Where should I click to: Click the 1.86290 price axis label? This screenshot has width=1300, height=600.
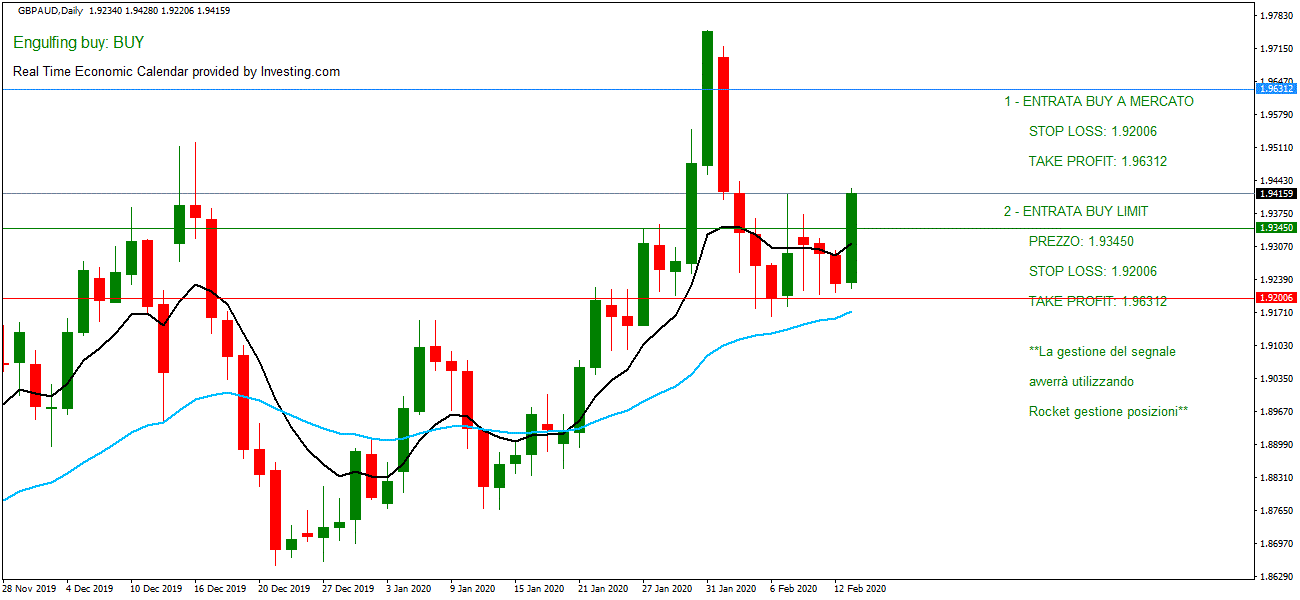tap(1278, 577)
